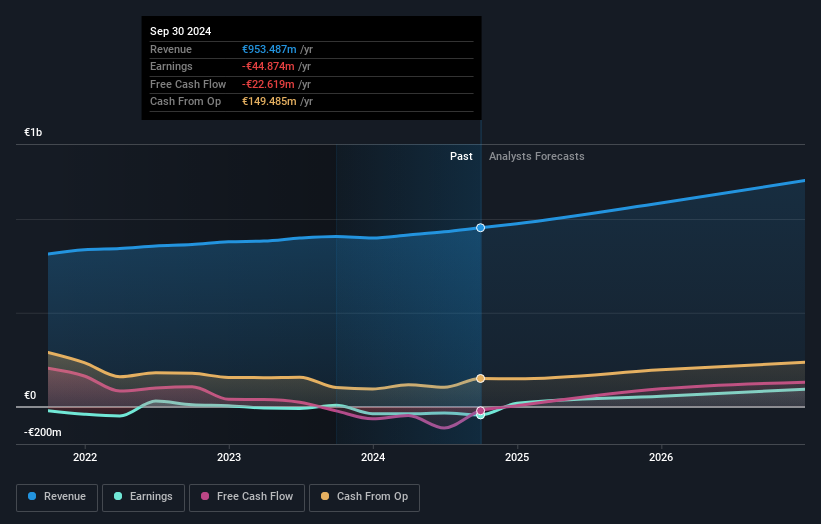Toggle the Revenue legend series
Screen dimensions: 821x524
click(x=57, y=497)
